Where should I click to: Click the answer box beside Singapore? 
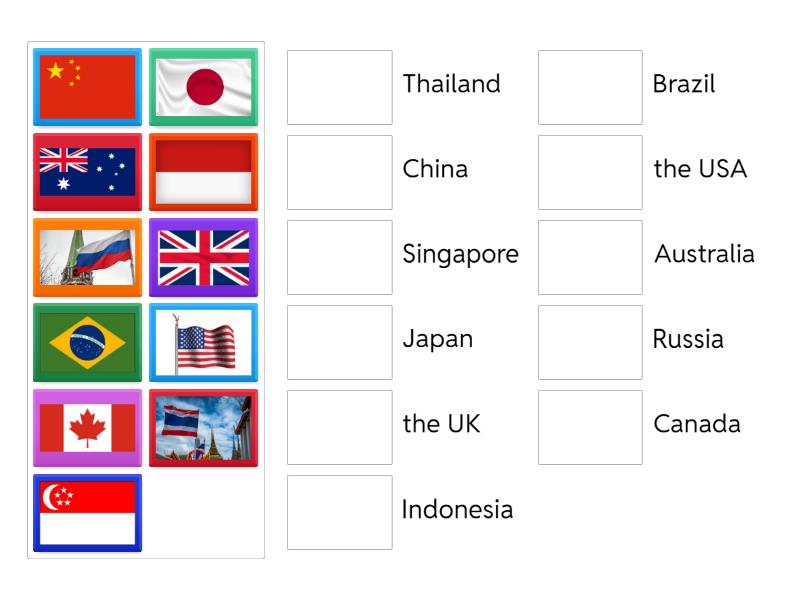click(x=339, y=254)
